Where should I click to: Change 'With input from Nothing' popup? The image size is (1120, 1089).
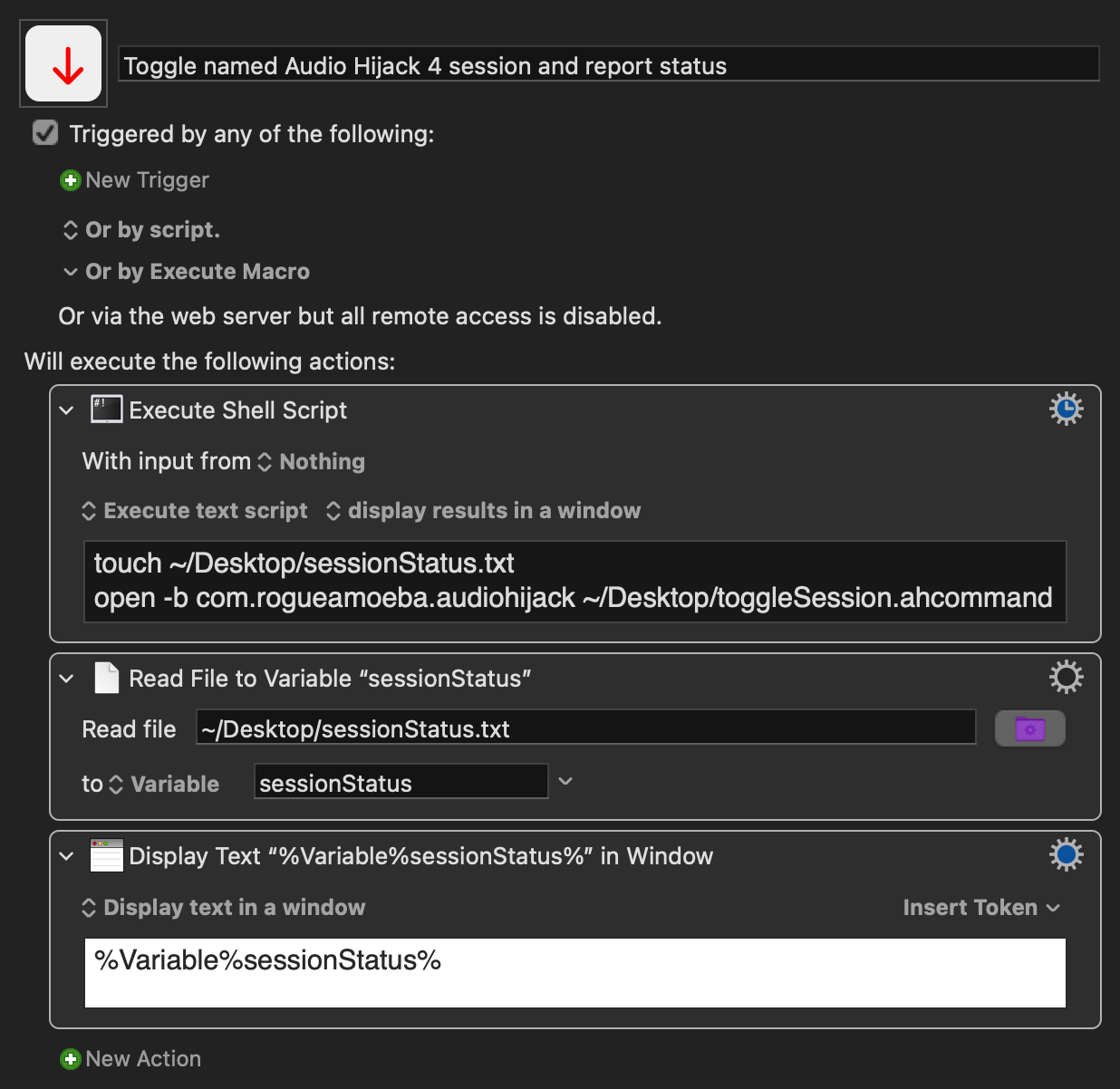click(314, 462)
